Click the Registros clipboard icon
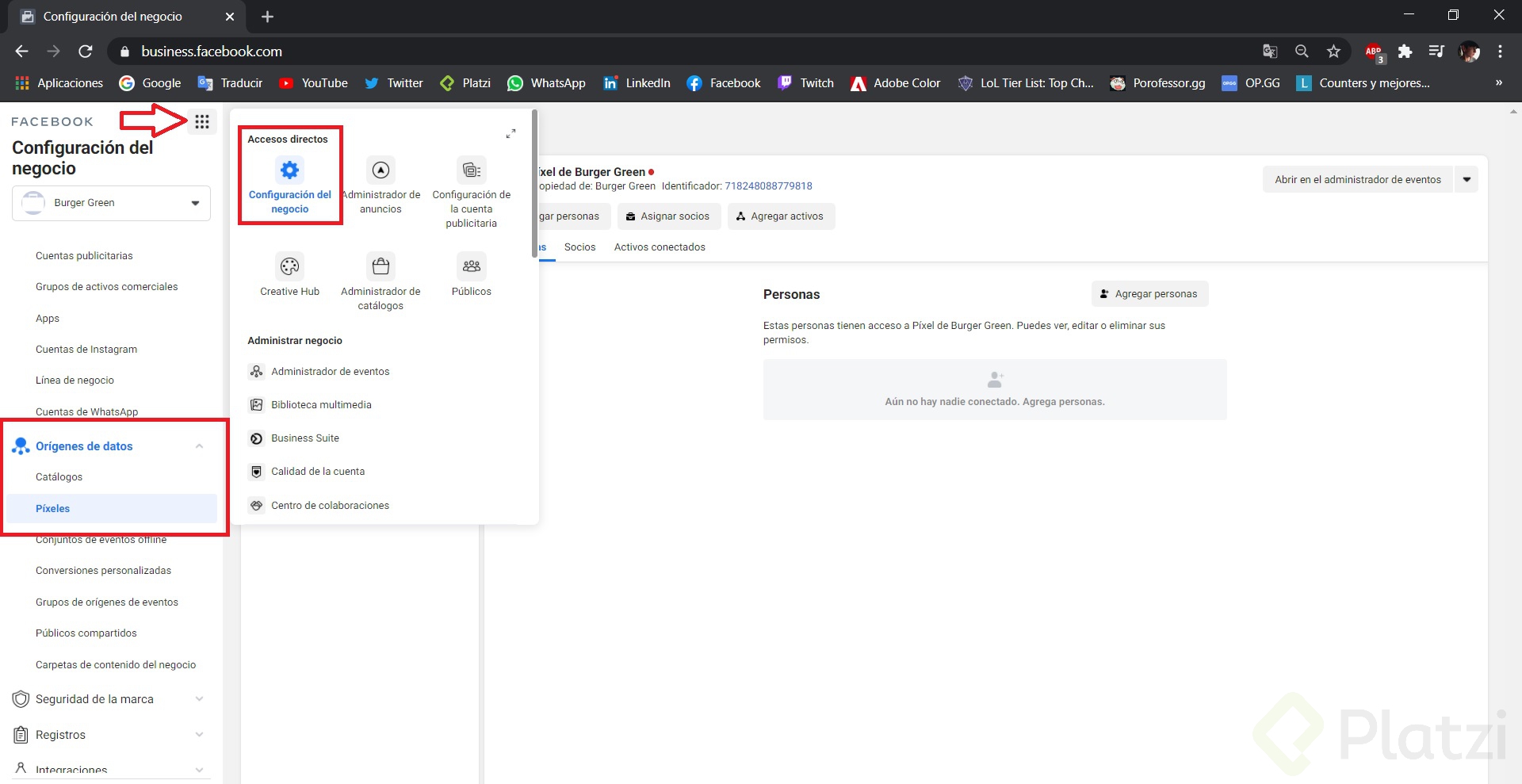The height and width of the screenshot is (784, 1522). coord(21,734)
